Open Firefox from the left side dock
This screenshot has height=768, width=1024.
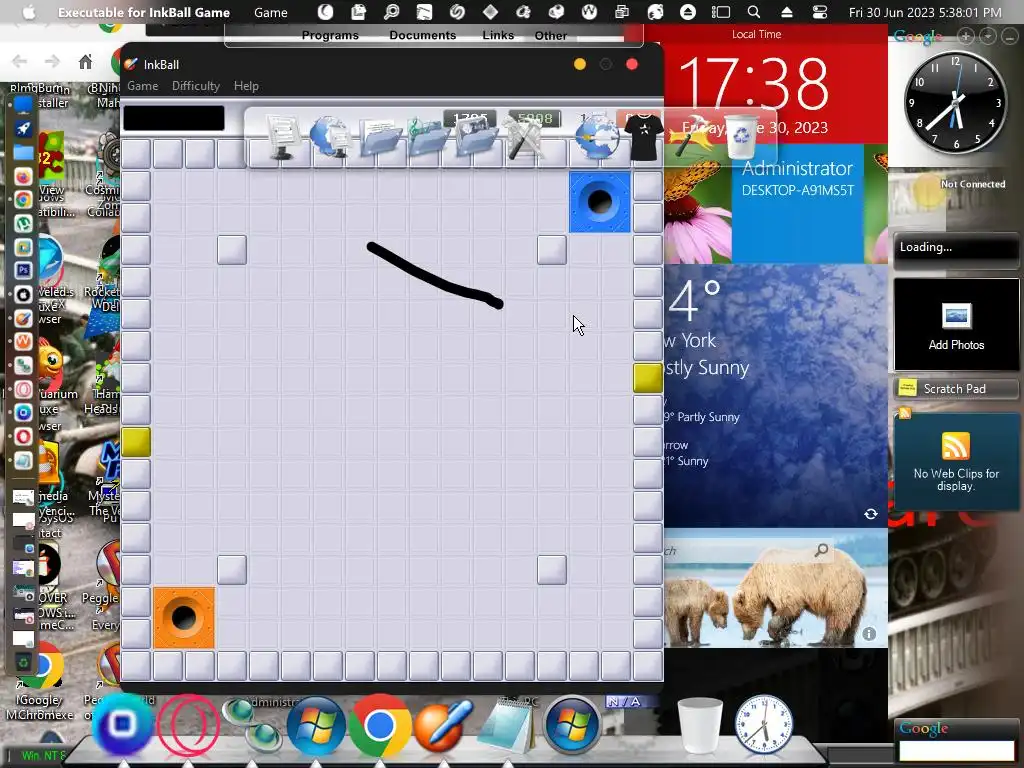(23, 177)
